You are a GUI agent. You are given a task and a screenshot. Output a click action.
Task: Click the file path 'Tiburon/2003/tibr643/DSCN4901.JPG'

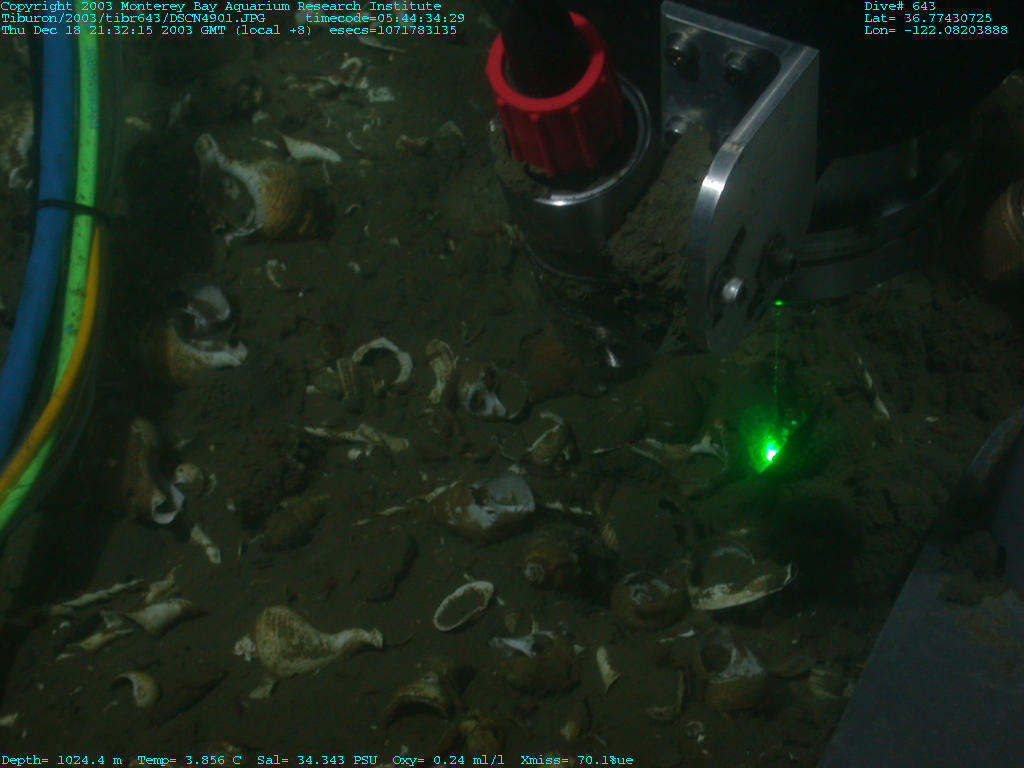pyautogui.click(x=133, y=18)
